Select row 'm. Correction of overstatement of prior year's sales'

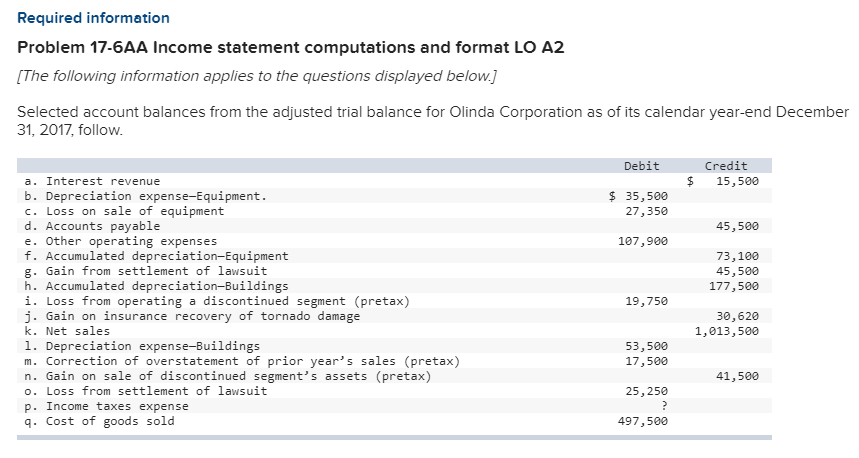(x=394, y=361)
